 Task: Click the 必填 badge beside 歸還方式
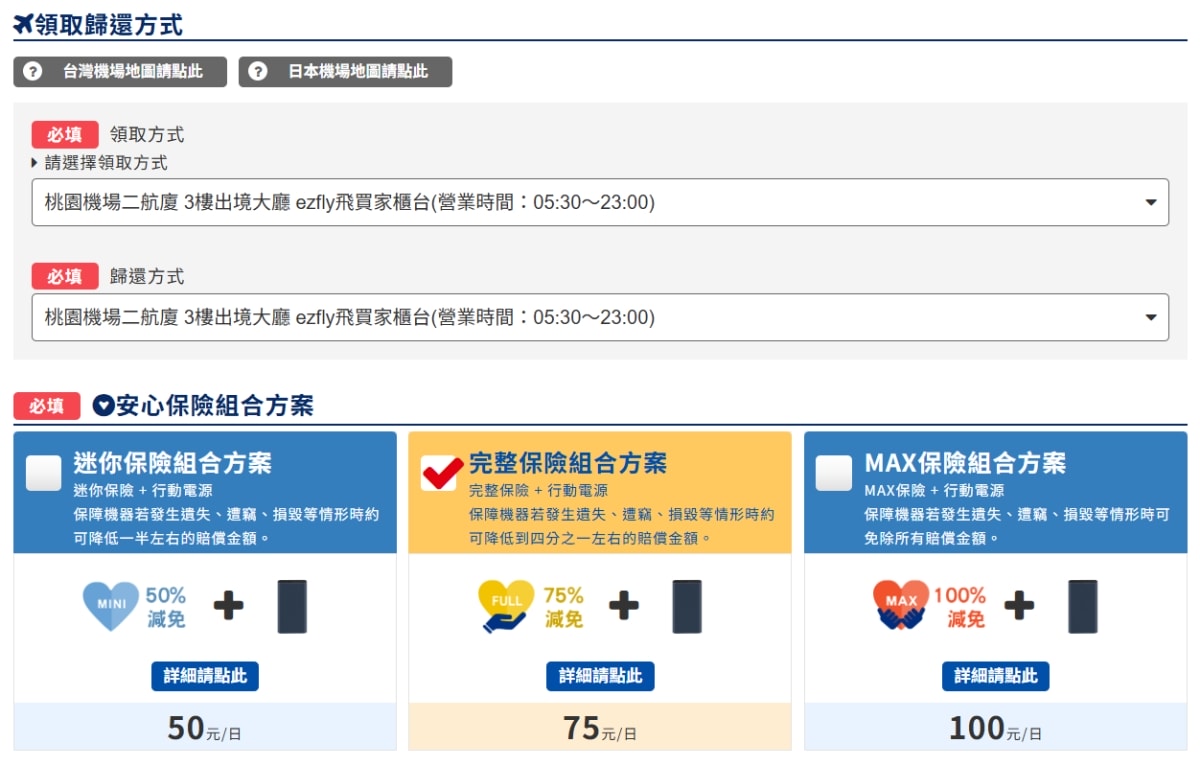(x=65, y=276)
